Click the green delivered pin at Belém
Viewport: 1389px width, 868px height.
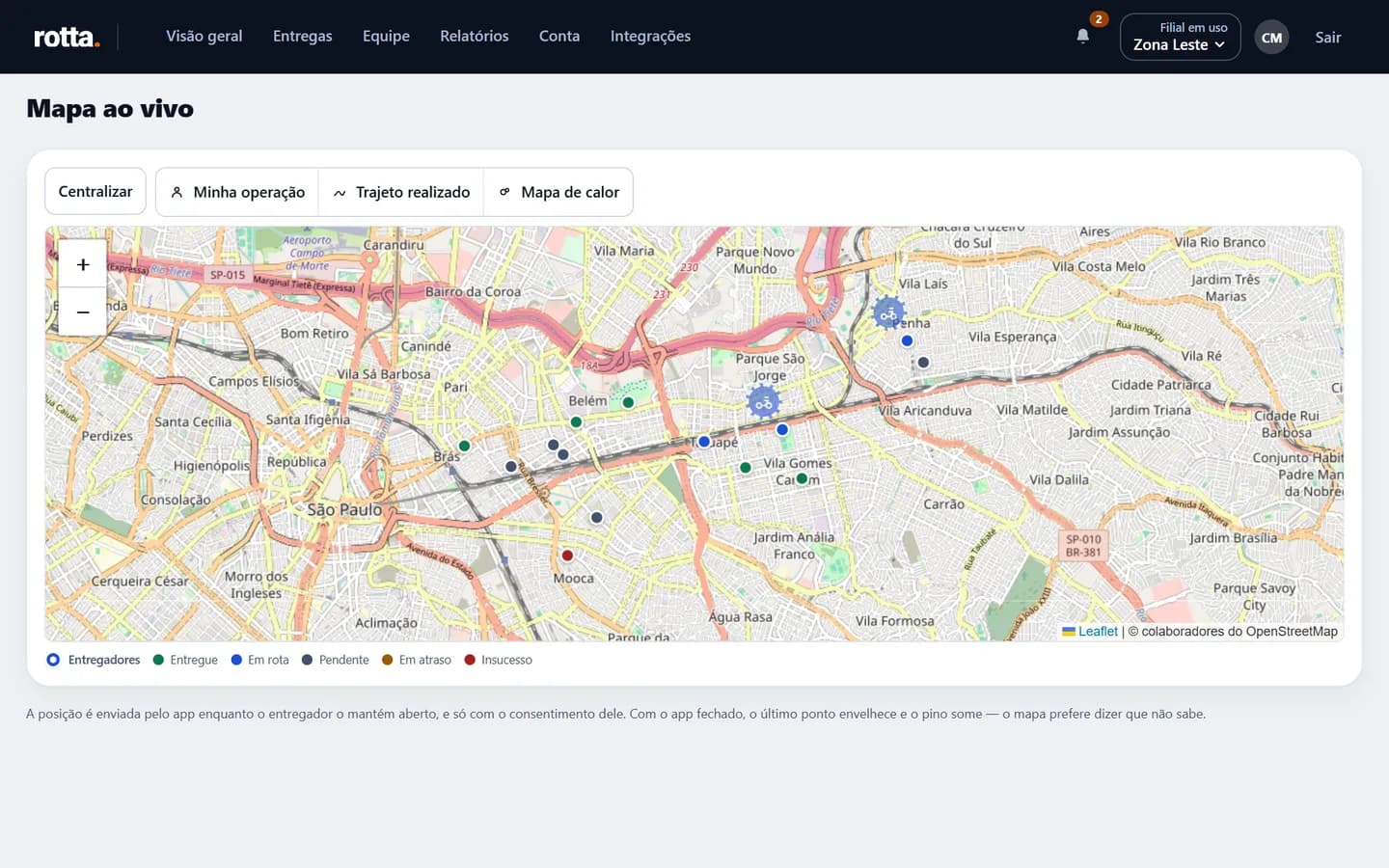click(576, 422)
